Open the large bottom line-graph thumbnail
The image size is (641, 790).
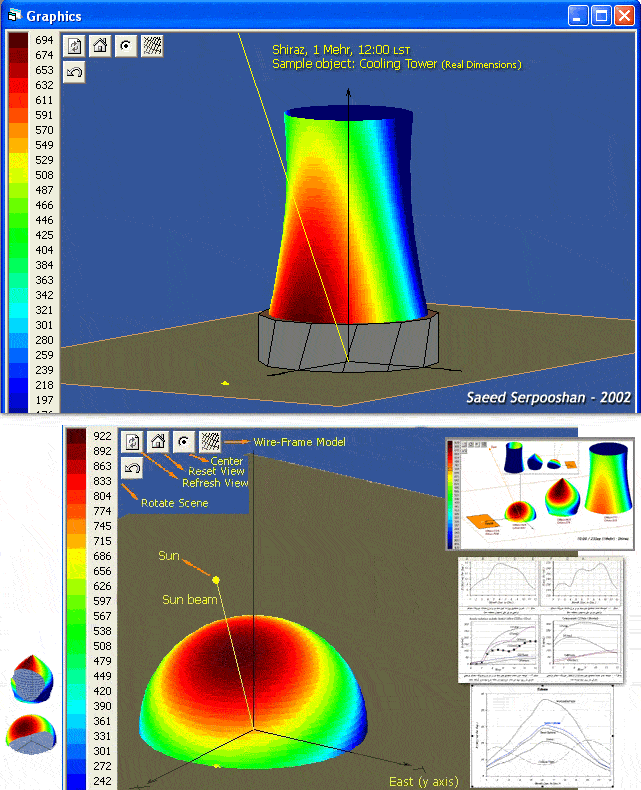point(545,737)
